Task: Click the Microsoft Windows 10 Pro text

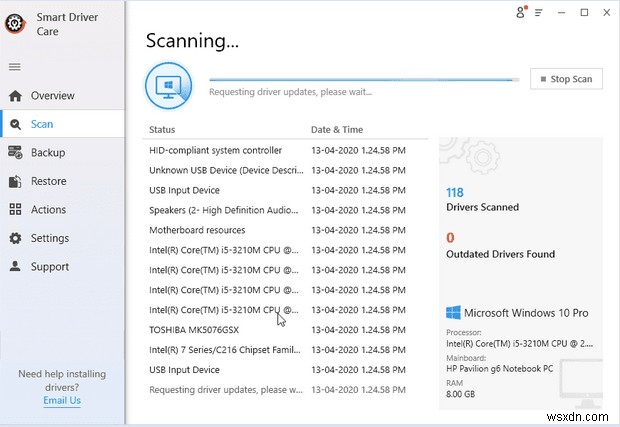Action: tap(526, 313)
